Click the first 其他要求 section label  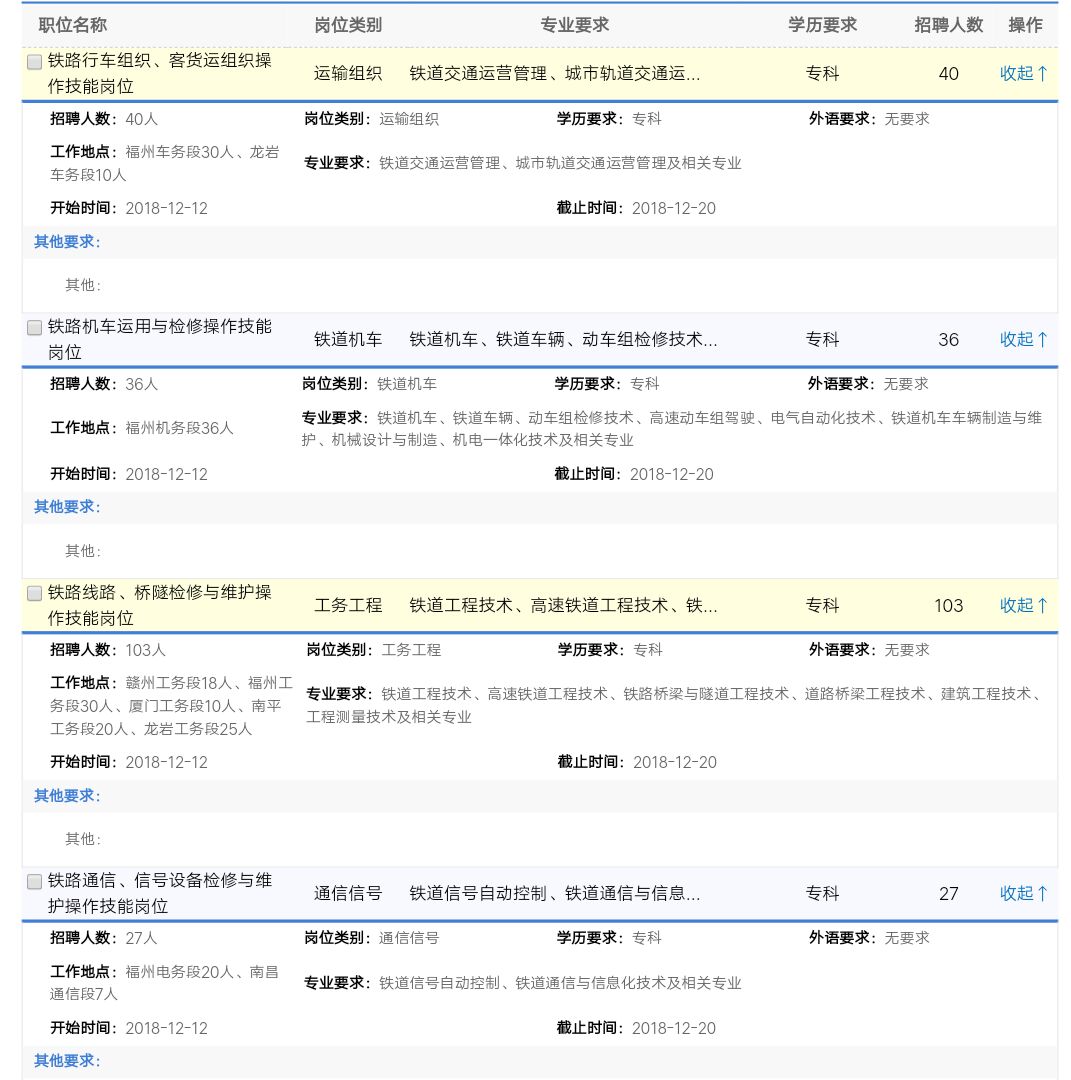(67, 242)
